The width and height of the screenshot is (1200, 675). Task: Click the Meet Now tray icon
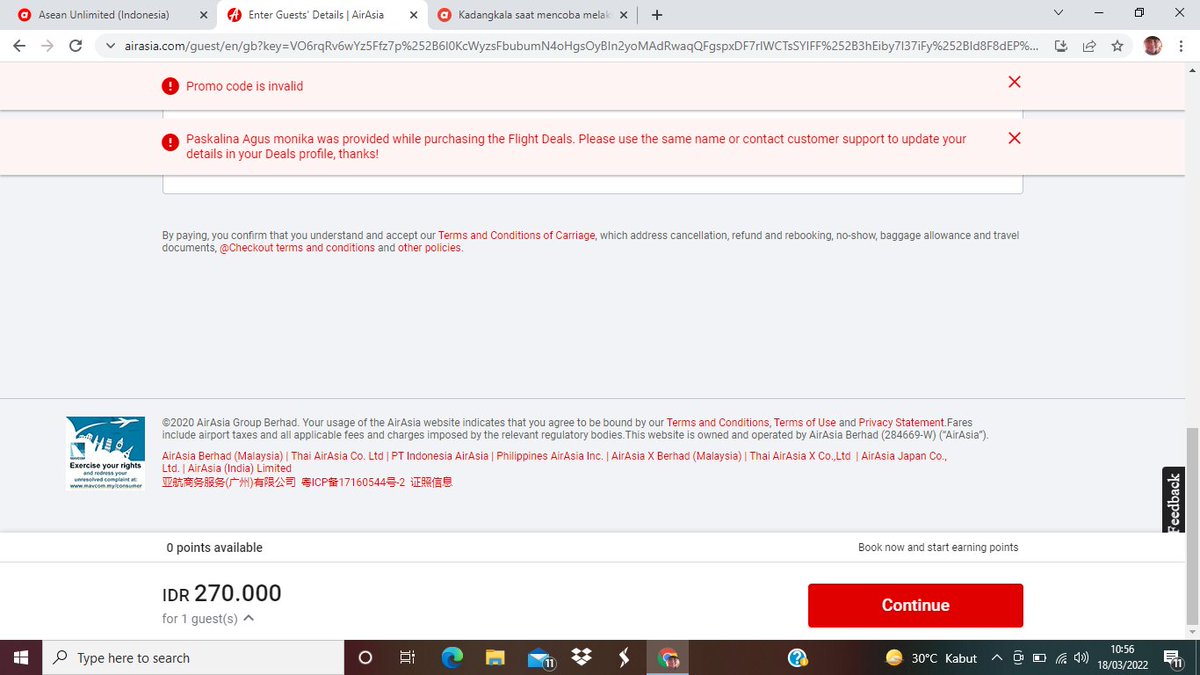pos(1018,658)
